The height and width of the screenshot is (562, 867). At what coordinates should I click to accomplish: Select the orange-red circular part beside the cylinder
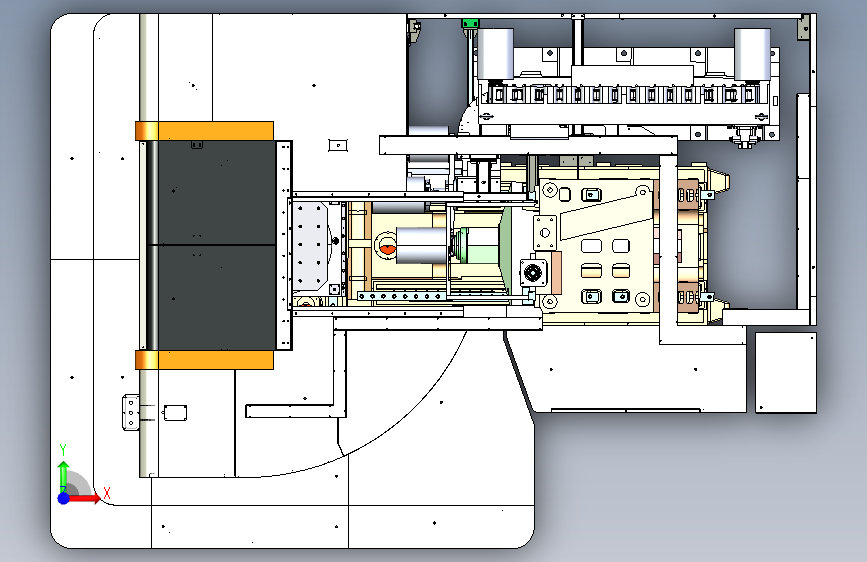(387, 248)
